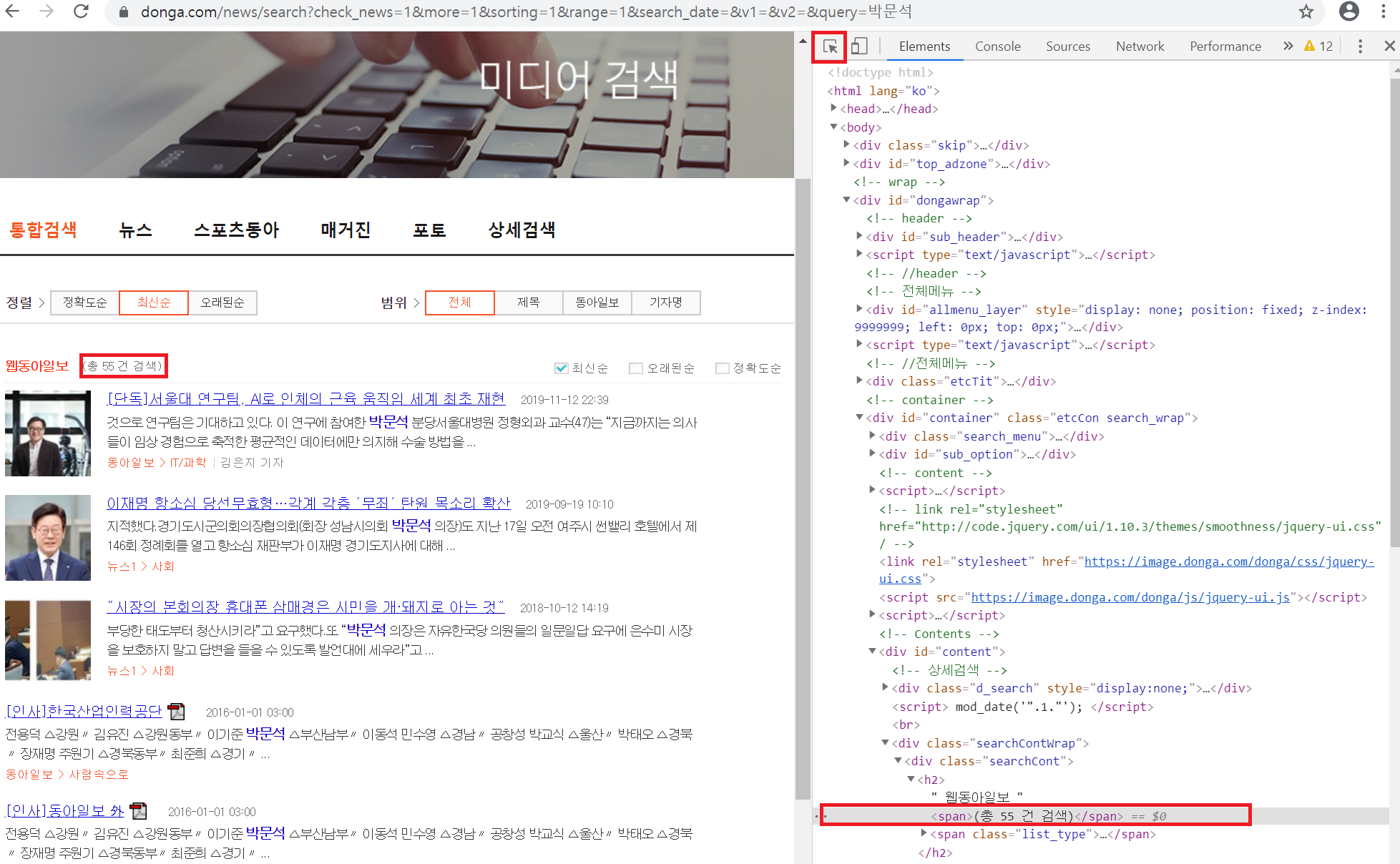Click the PDF icon beside 한국산업인력공단 article
Screen dimensions: 1400x864
[176, 711]
